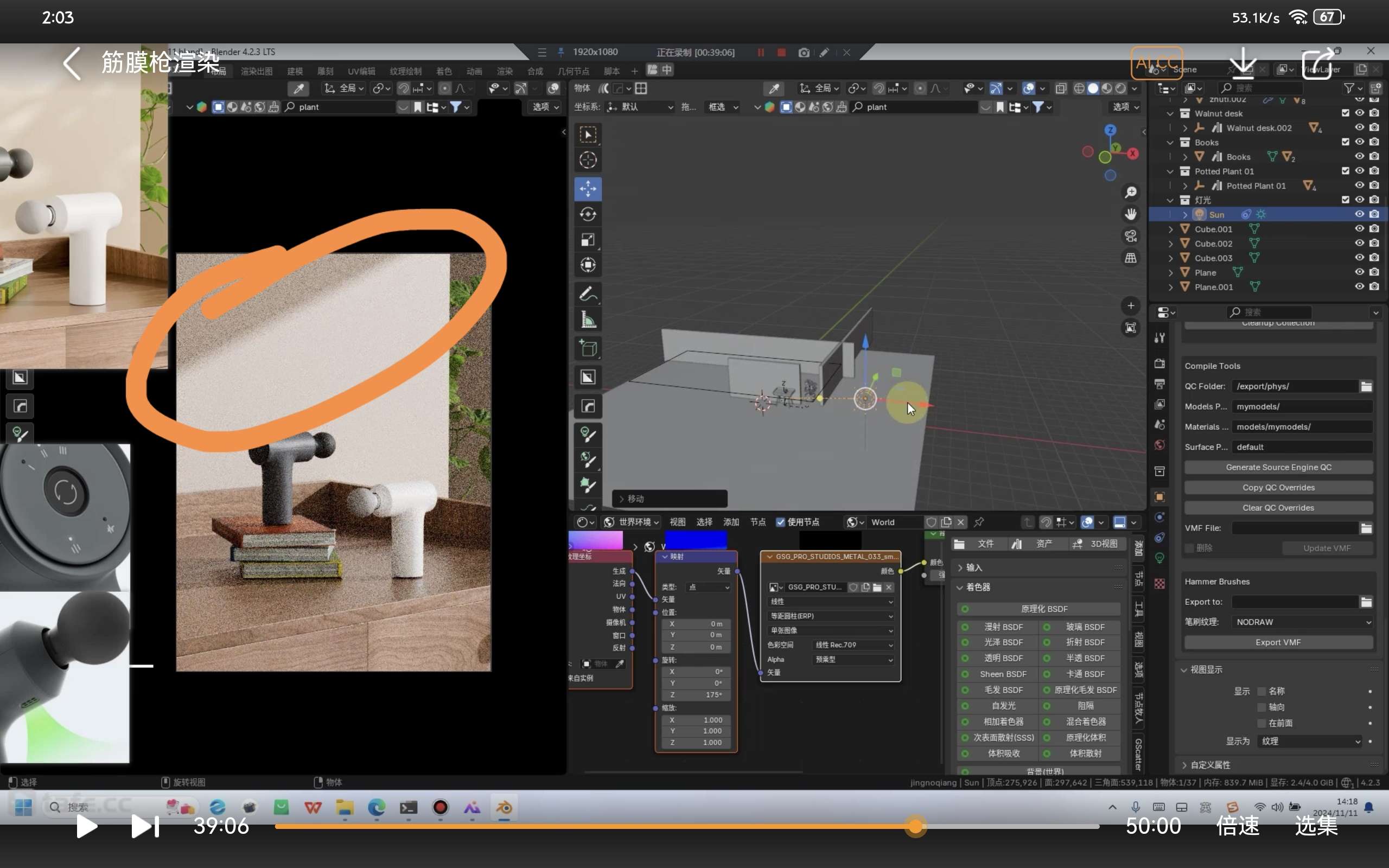Viewport: 1389px width, 868px height.
Task: Uncheck Walnut desk collection checkbox
Action: click(1345, 113)
